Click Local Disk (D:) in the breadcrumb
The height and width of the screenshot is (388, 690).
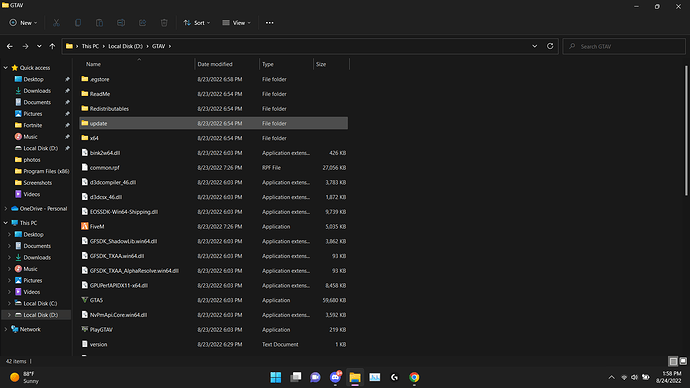125,46
